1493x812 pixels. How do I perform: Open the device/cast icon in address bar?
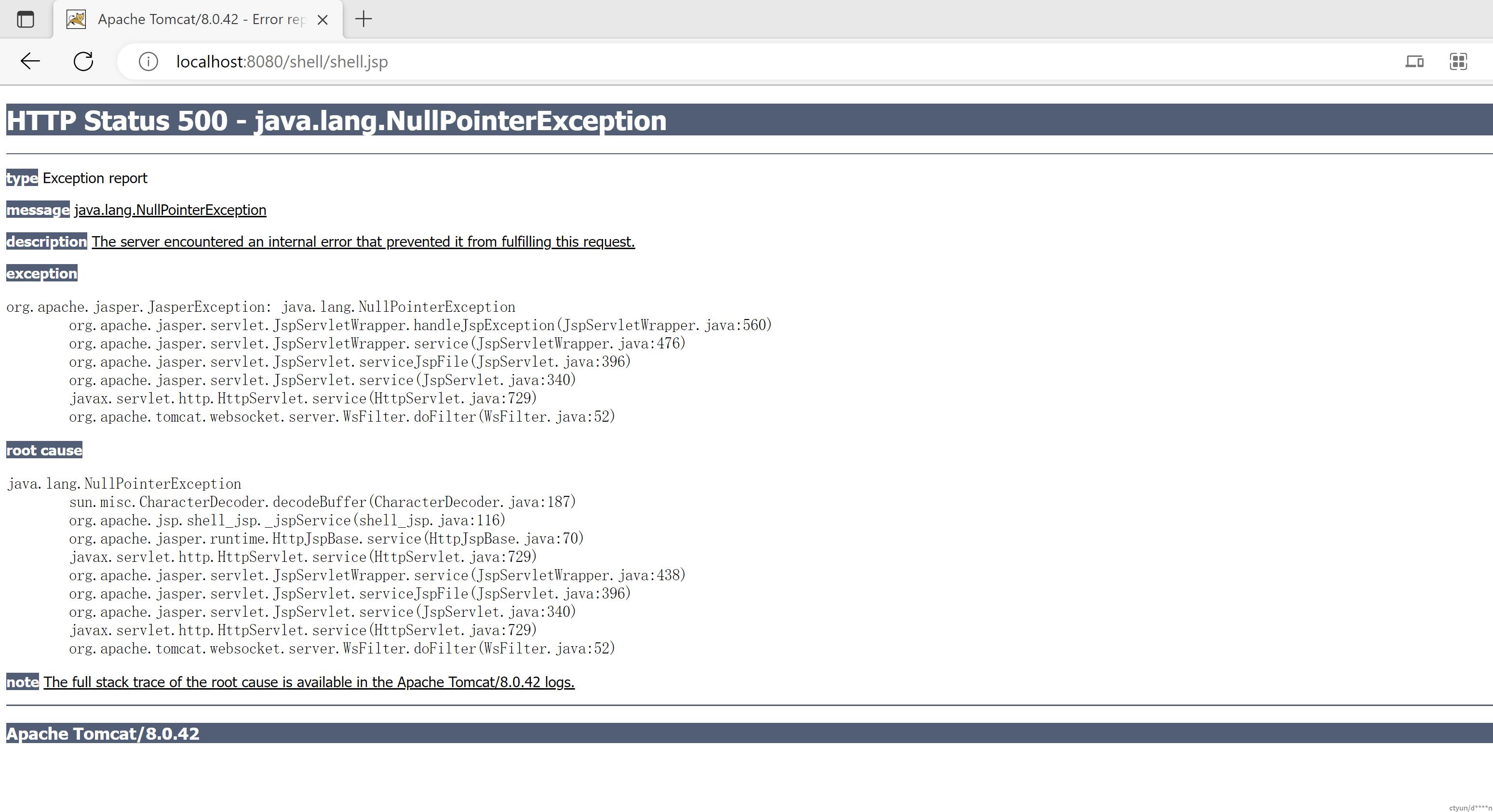(x=1415, y=61)
